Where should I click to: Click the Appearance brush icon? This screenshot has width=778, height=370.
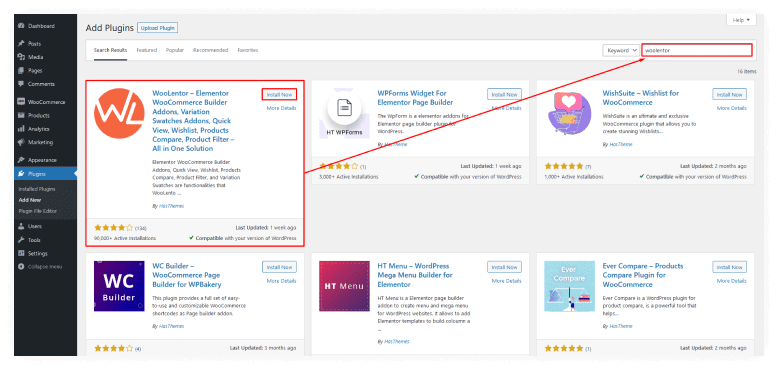21,160
